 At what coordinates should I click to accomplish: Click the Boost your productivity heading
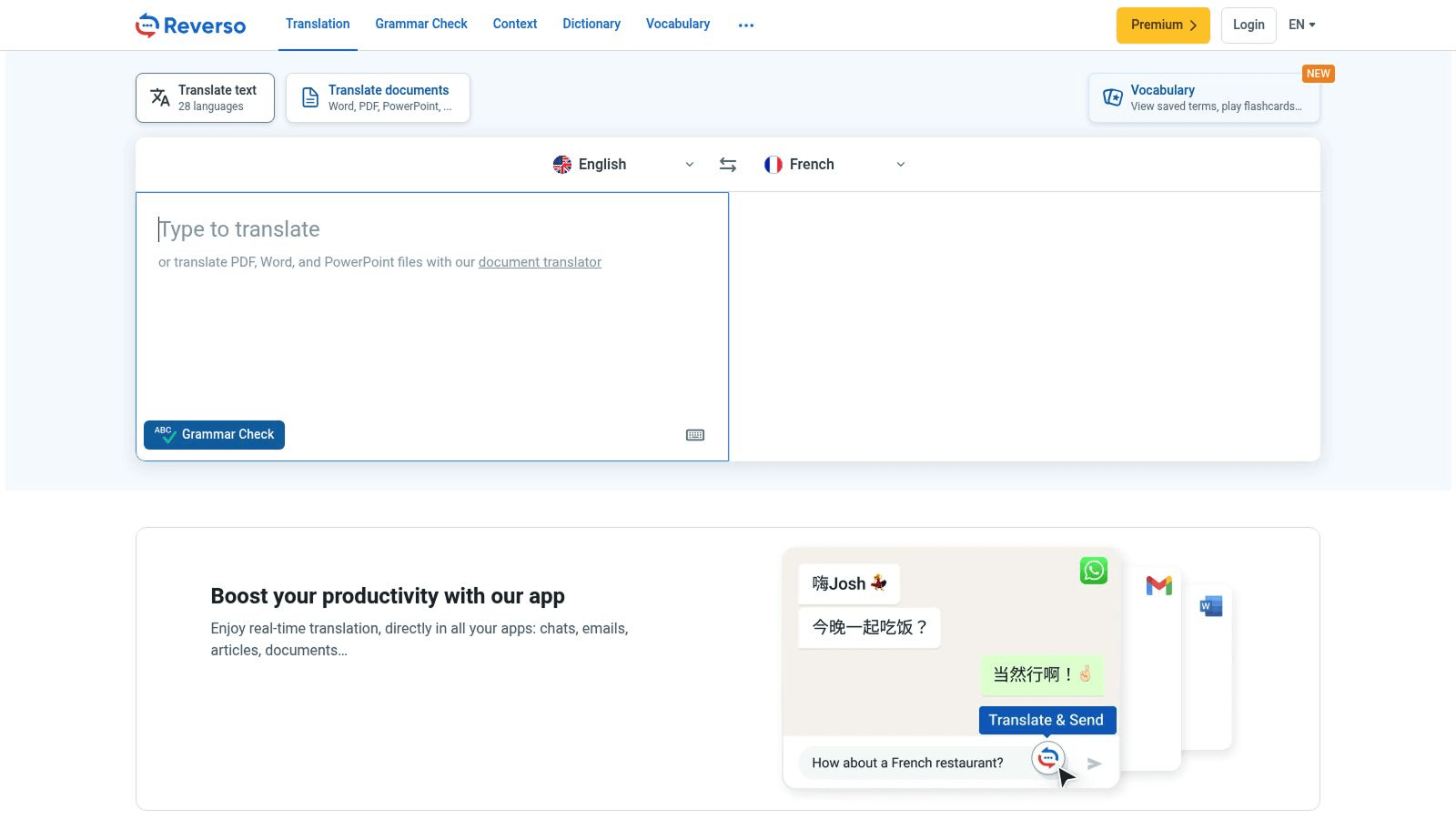388,596
